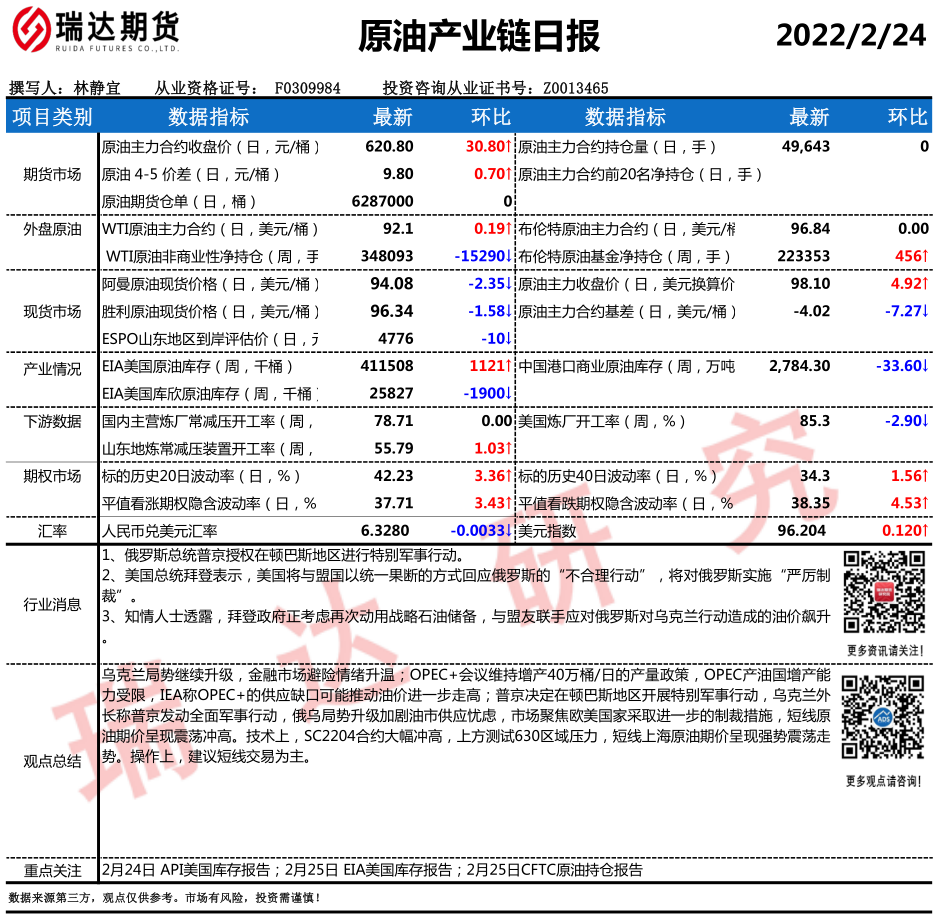The height and width of the screenshot is (918, 937).
Task: Click the 重点关注 row label
Action: coord(52,870)
